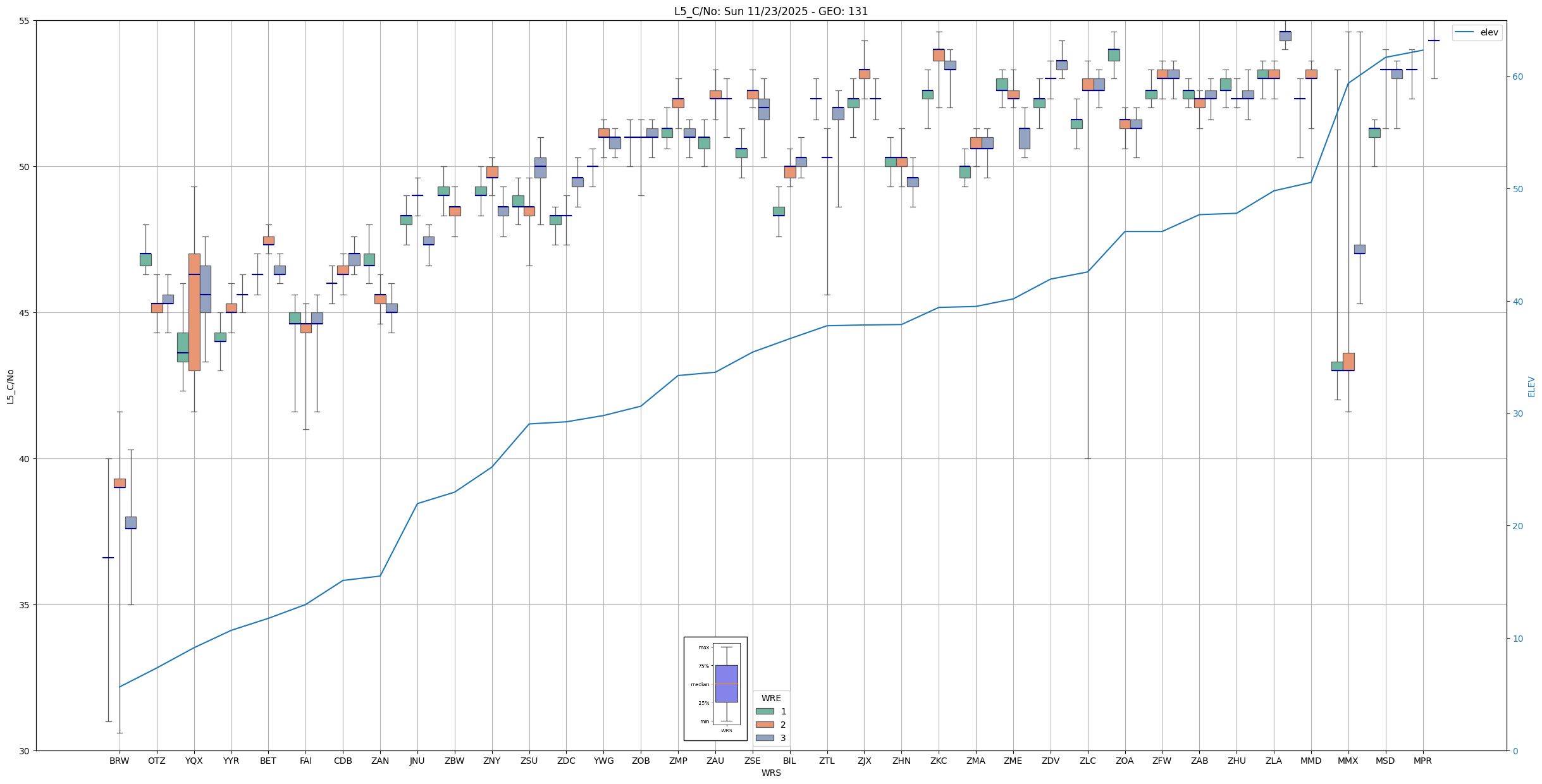Click the green WRE 1 legend swatch
The width and height of the screenshot is (1542, 784).
[764, 711]
